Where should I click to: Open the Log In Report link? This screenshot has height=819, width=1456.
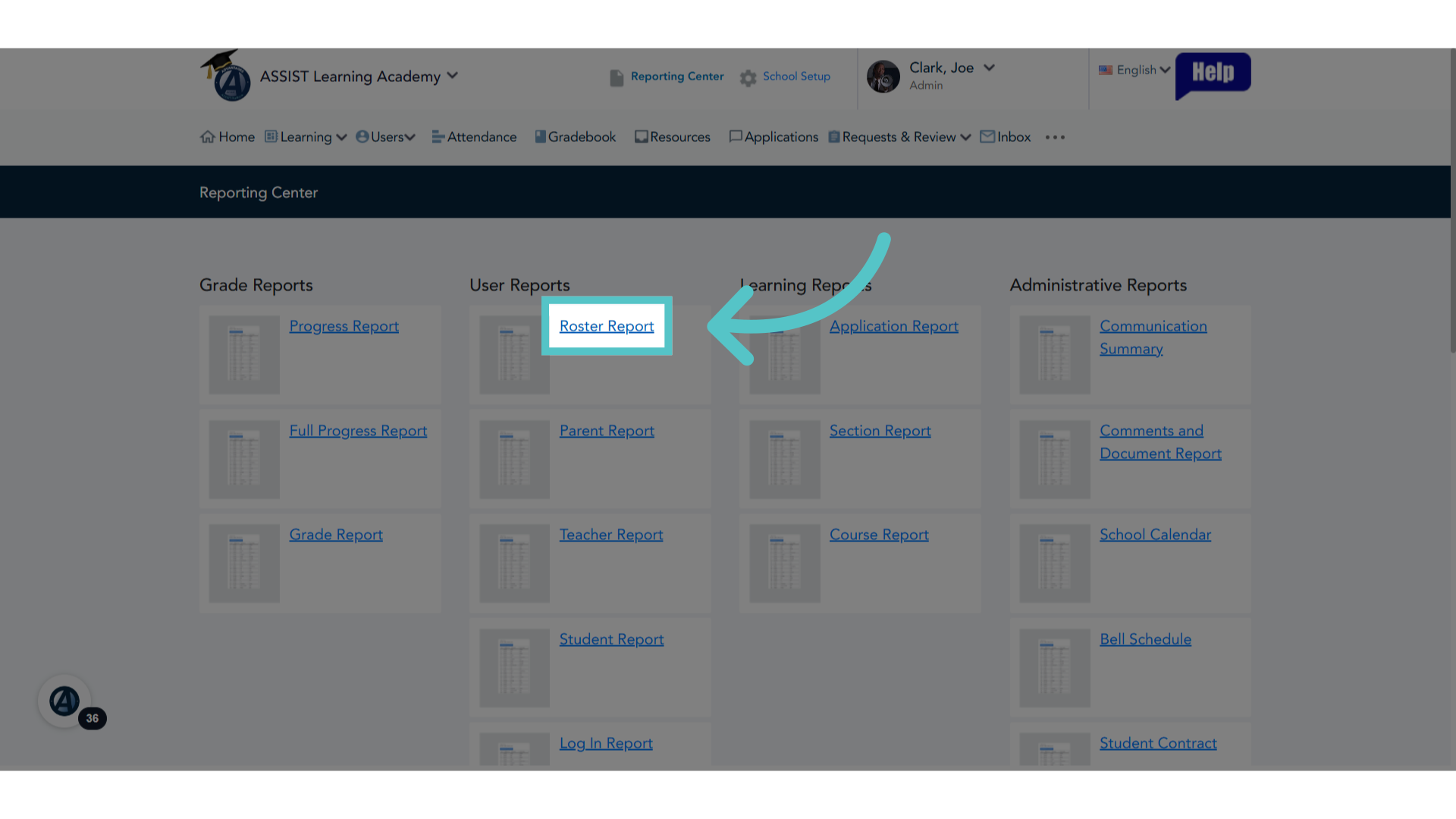pyautogui.click(x=606, y=743)
